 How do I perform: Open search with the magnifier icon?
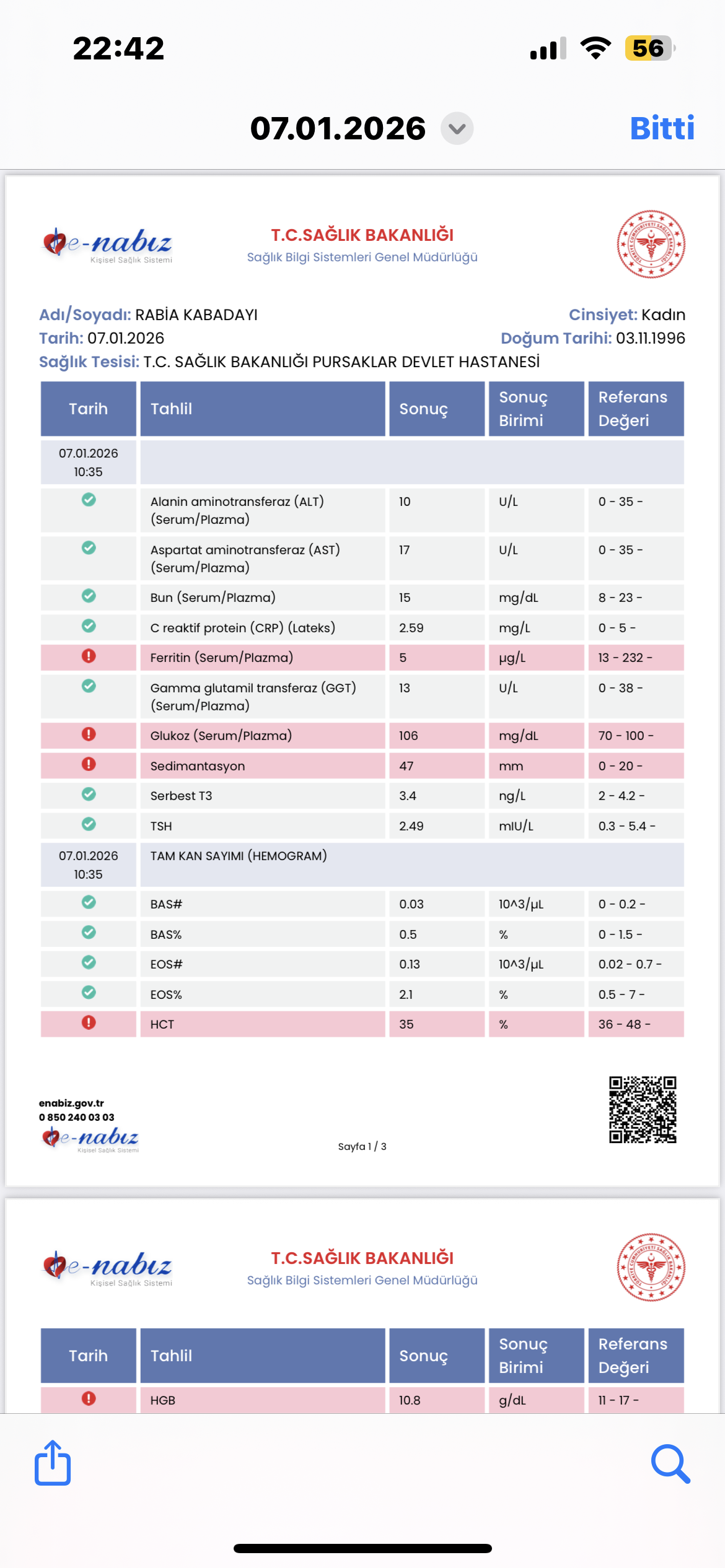click(x=670, y=1464)
